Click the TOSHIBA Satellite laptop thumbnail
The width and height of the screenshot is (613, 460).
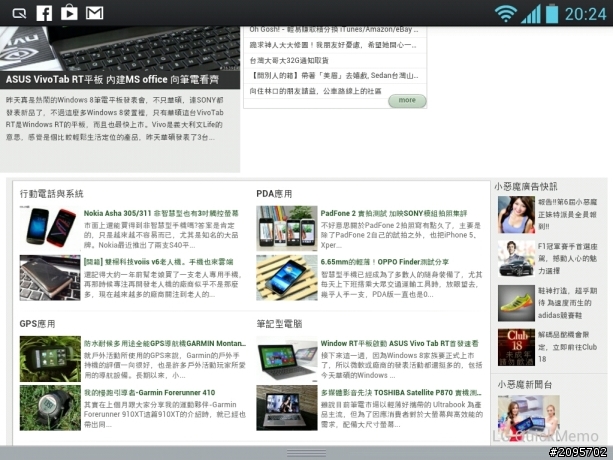(287, 408)
